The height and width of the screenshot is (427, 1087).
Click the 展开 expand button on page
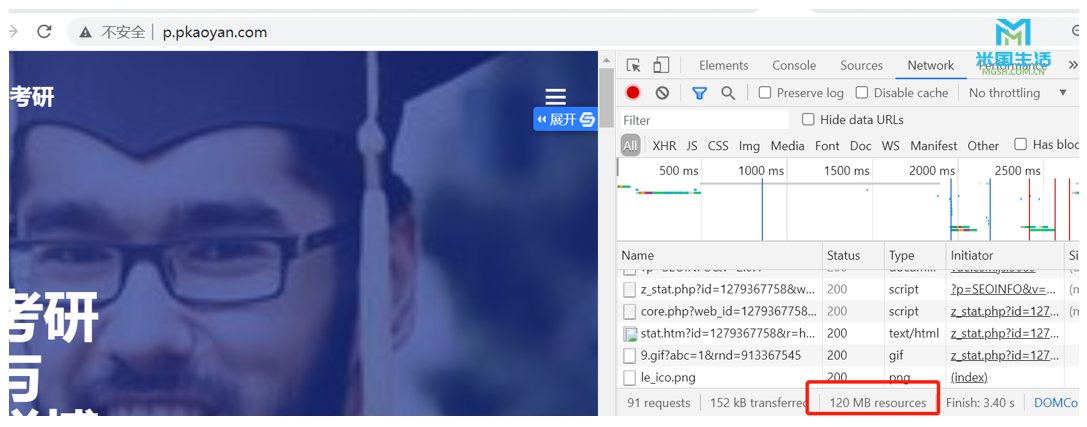(566, 119)
